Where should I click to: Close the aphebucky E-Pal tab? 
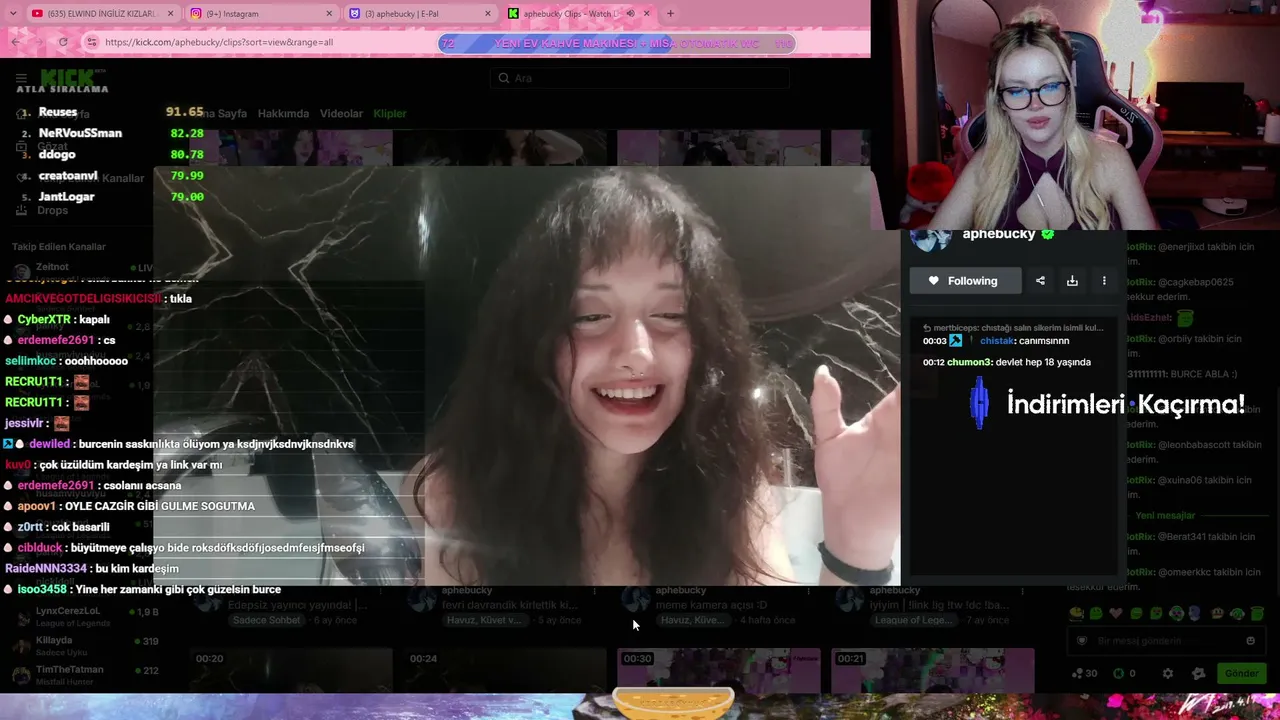pyautogui.click(x=488, y=14)
